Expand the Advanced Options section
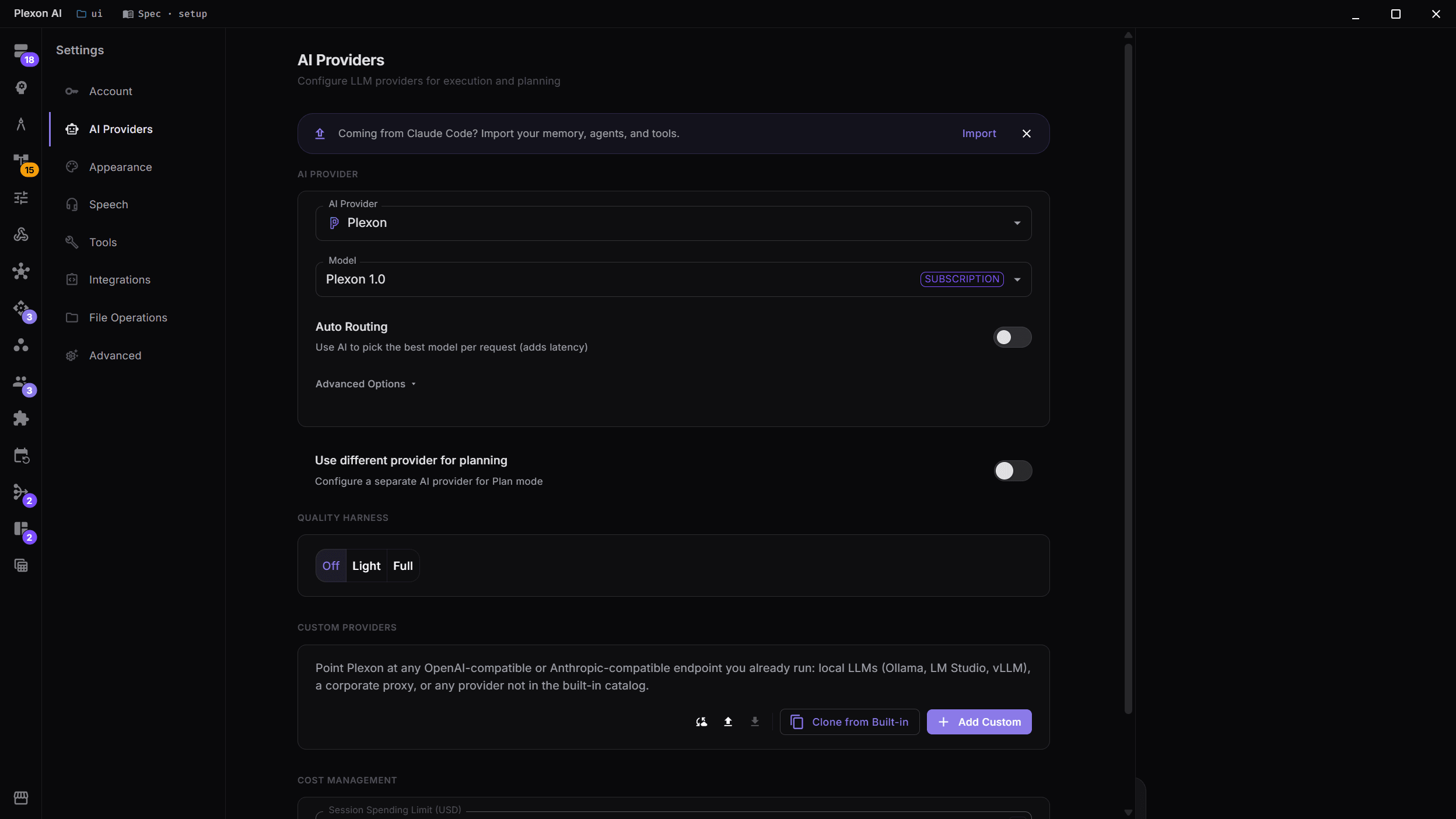 365,384
